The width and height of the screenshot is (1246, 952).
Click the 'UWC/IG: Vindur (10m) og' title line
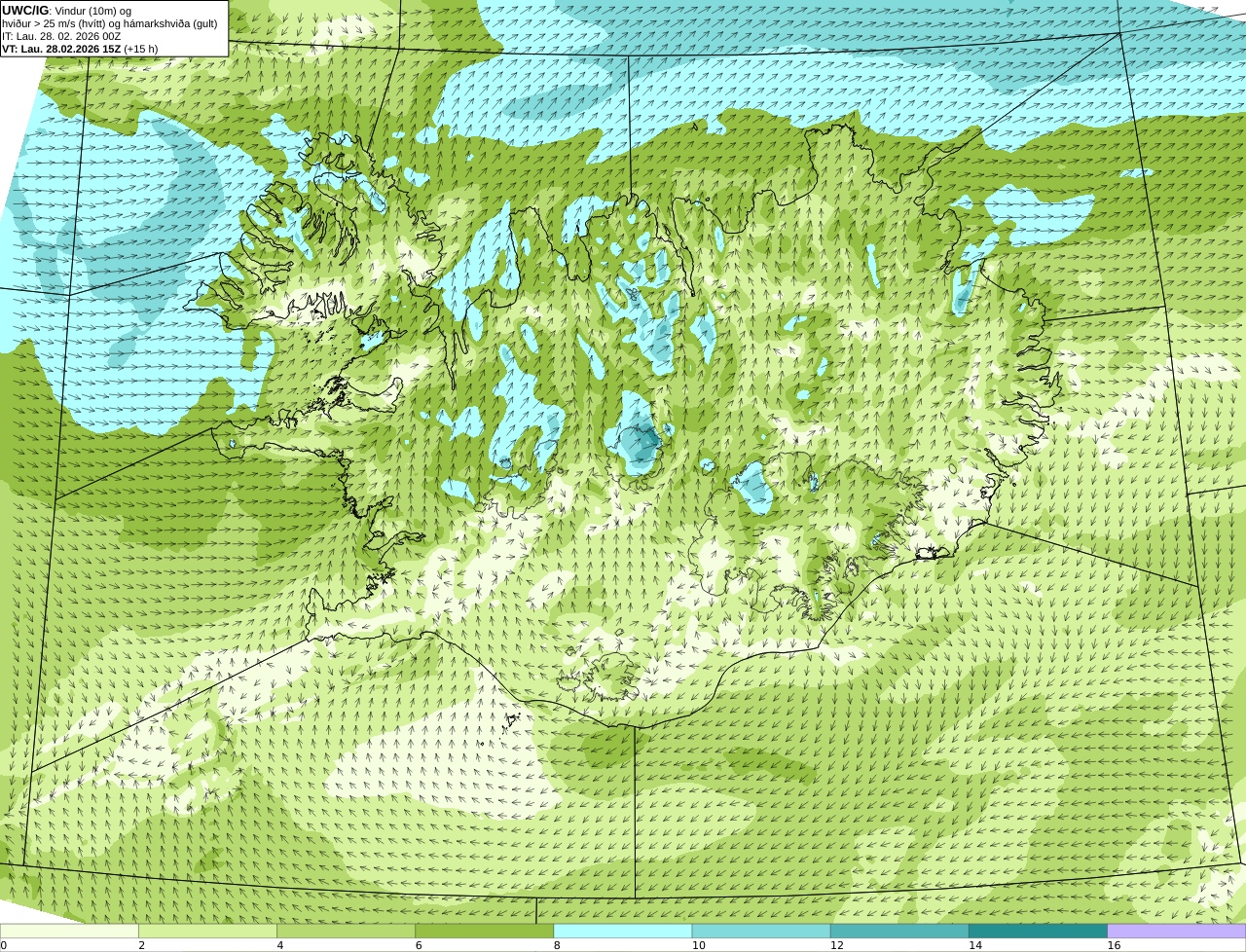coord(67,11)
